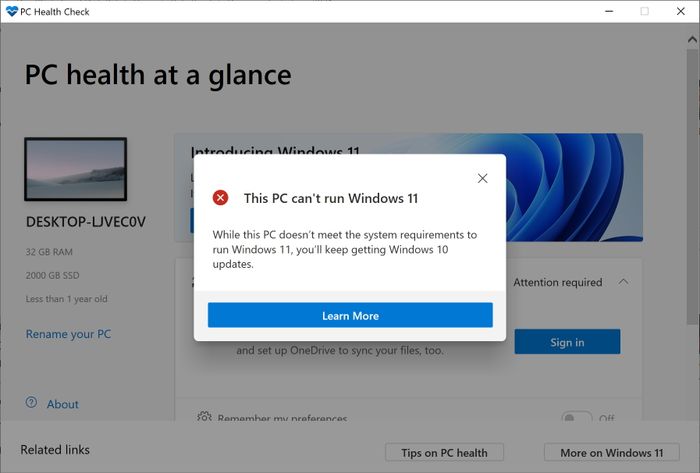Open Tips on PC health
This screenshot has height=473, width=700.
pyautogui.click(x=444, y=452)
